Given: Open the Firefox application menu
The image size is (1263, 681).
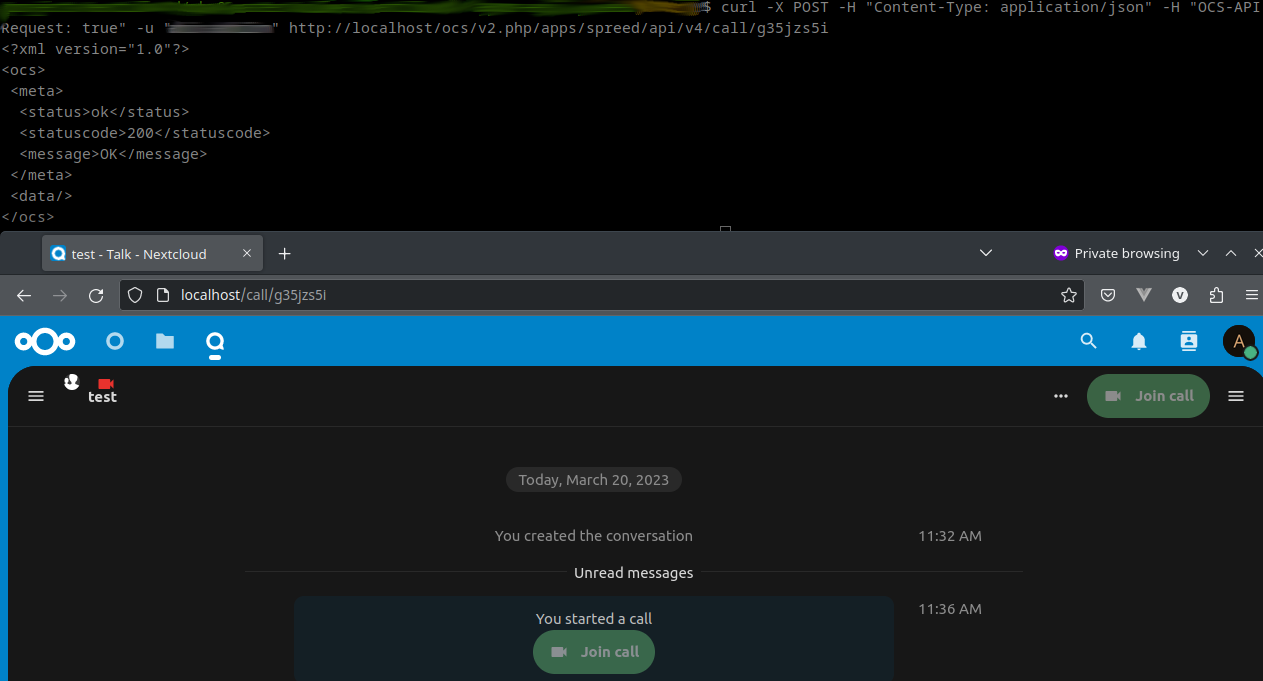Looking at the screenshot, I should click(x=1252, y=295).
